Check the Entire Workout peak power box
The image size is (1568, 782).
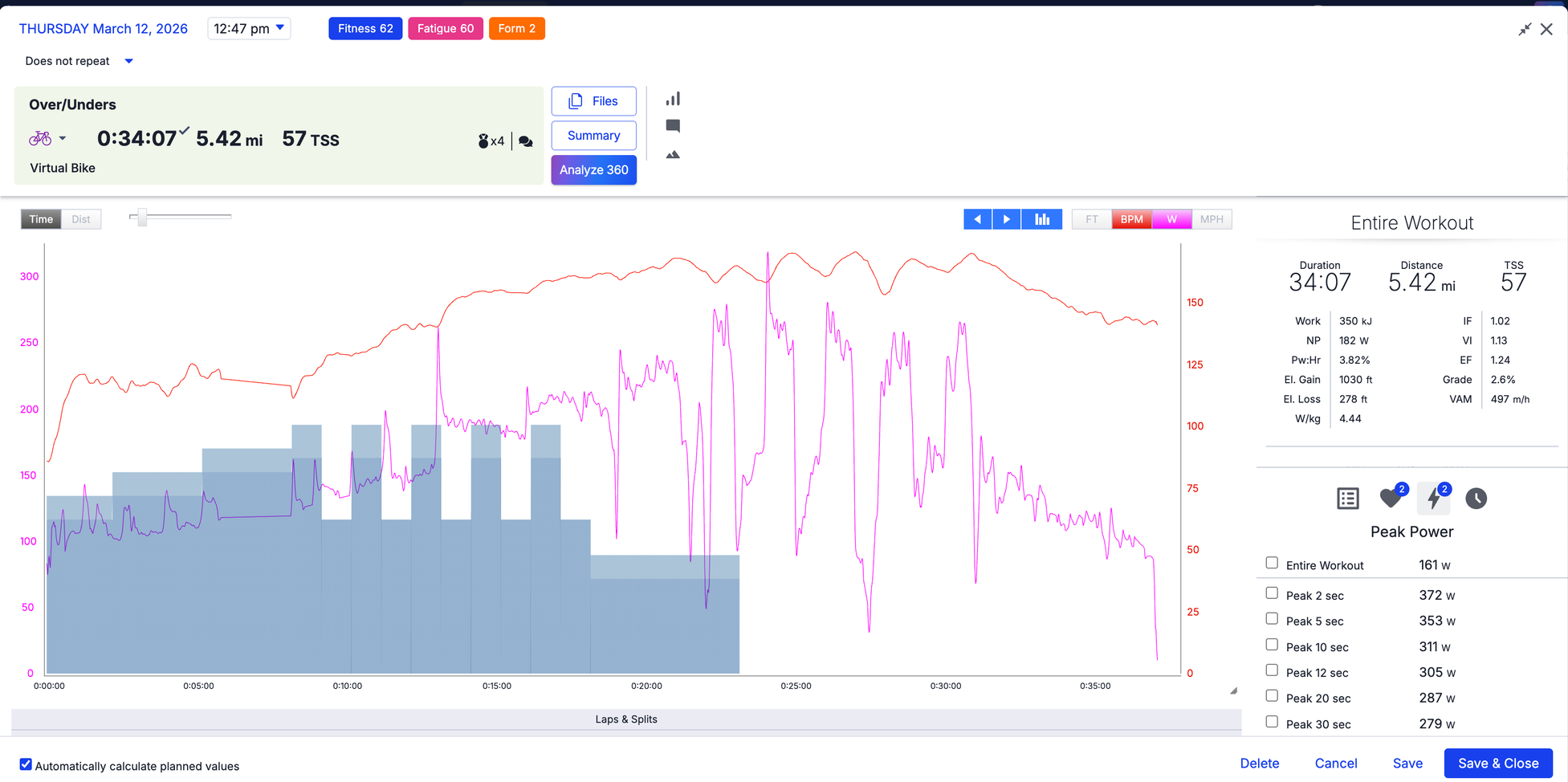coord(1272,563)
